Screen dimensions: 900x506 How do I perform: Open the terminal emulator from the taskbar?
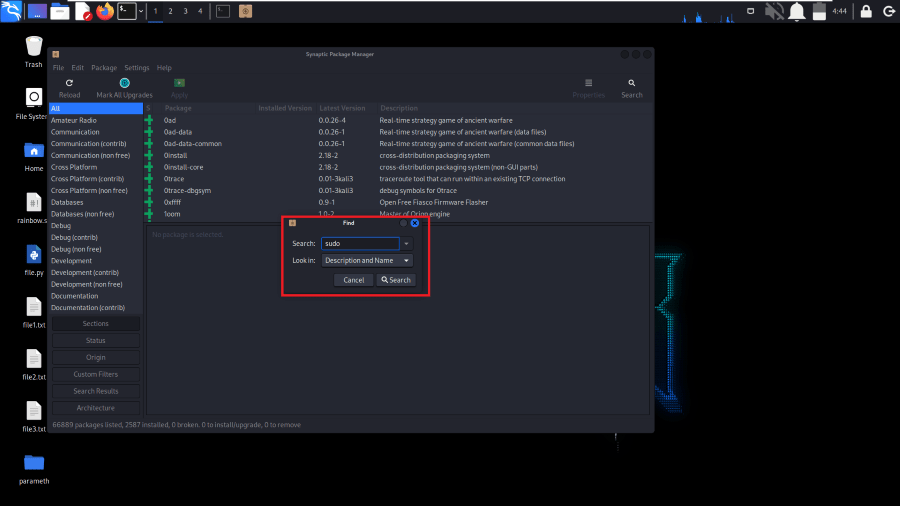pos(127,11)
